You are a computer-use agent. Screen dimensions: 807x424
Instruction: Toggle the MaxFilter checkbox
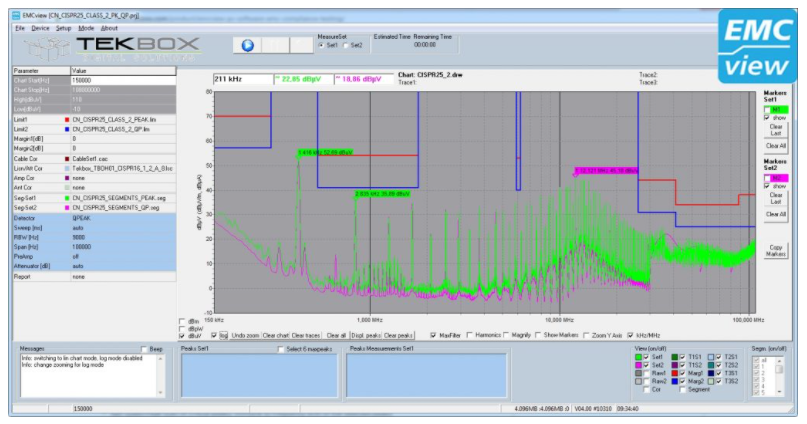click(x=432, y=335)
